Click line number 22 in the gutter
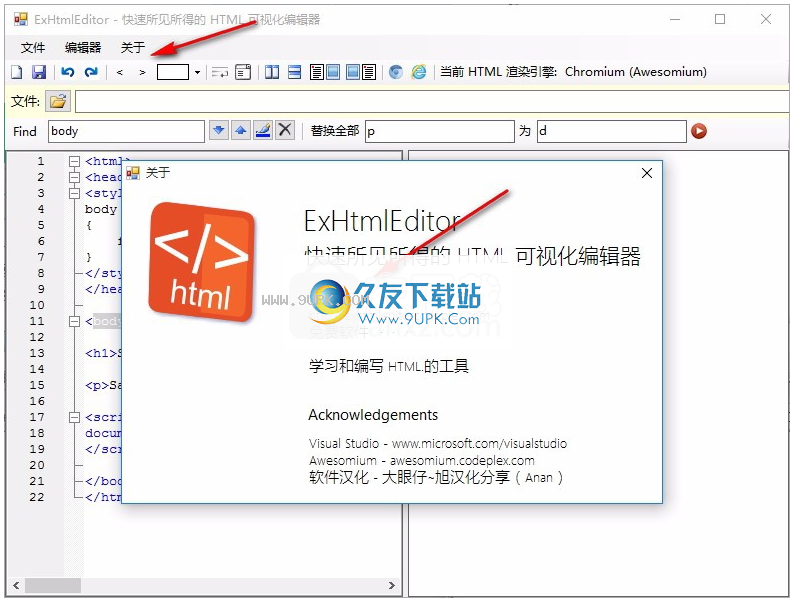The height and width of the screenshot is (605, 796). (x=37, y=497)
